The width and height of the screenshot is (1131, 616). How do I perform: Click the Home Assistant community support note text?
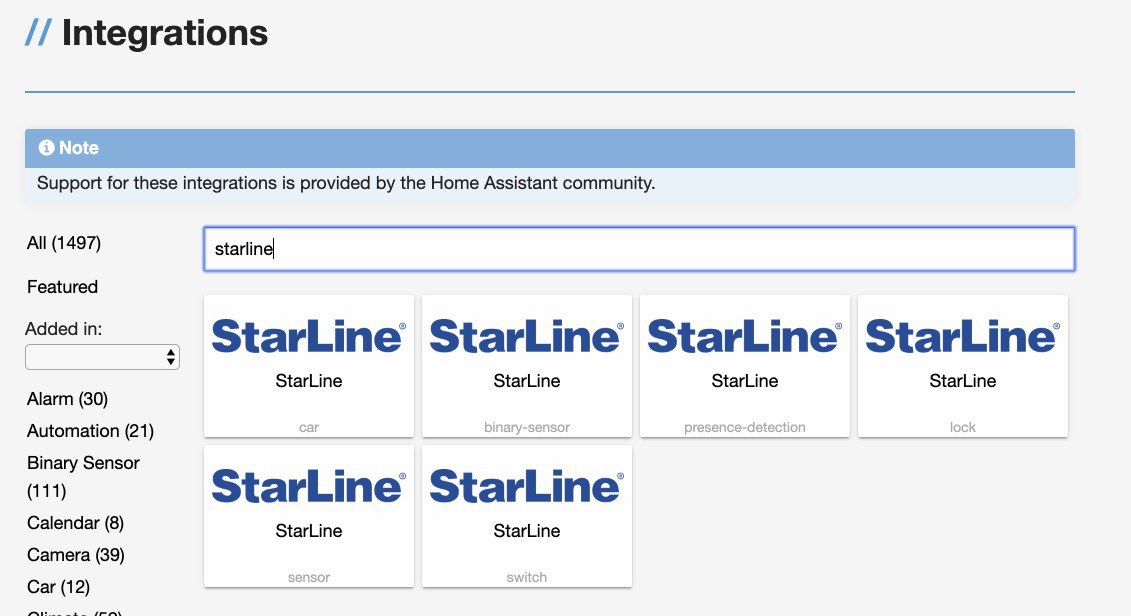(x=346, y=183)
